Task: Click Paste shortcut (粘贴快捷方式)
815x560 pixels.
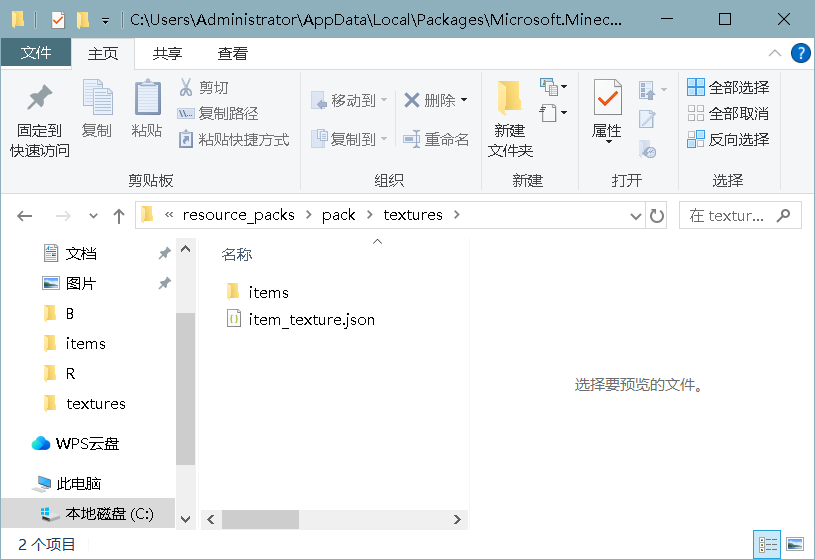Action: click(x=233, y=139)
